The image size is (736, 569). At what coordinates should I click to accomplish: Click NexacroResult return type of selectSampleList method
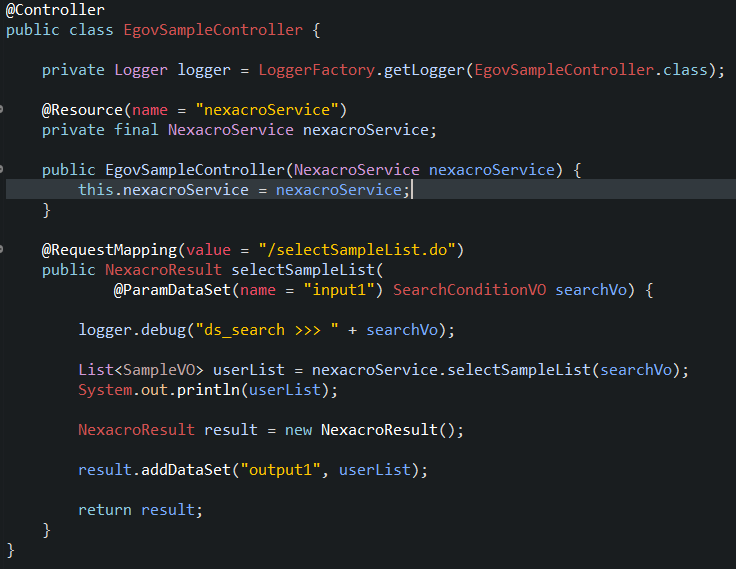[163, 270]
